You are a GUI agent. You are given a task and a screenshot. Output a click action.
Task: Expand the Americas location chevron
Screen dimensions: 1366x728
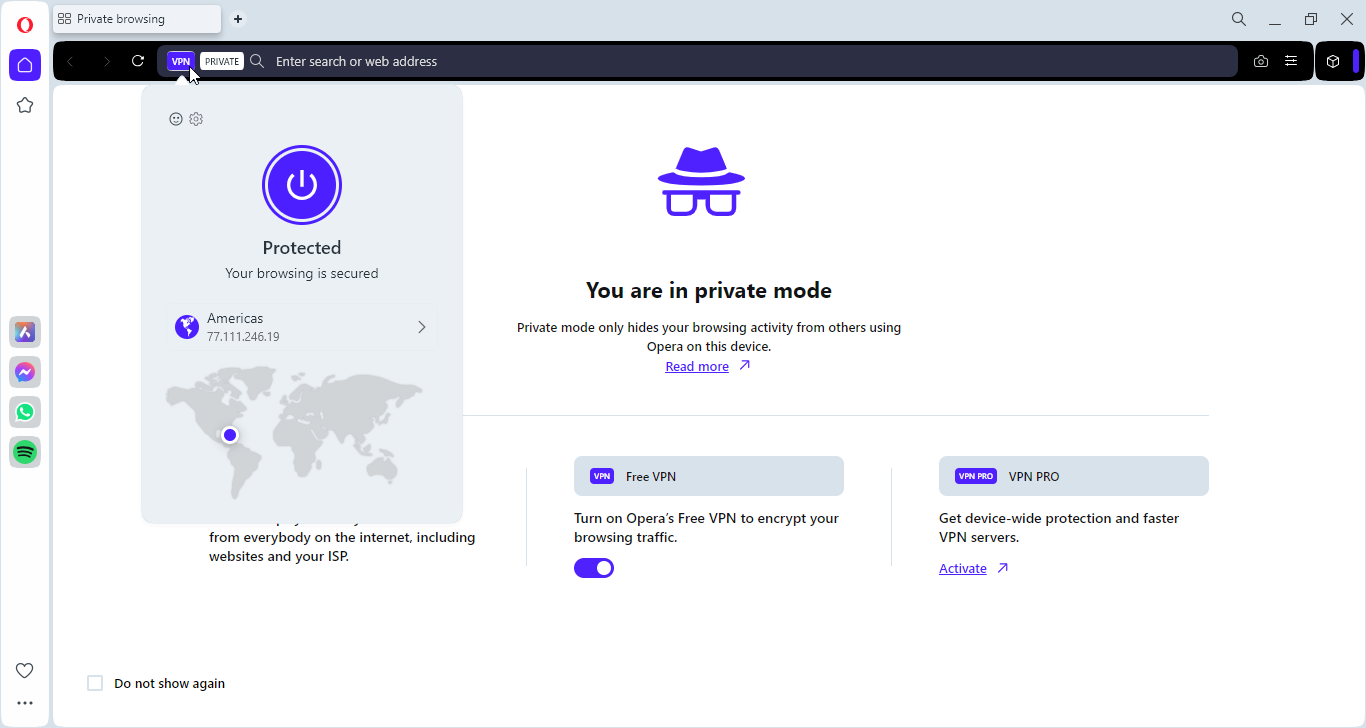pyautogui.click(x=421, y=327)
